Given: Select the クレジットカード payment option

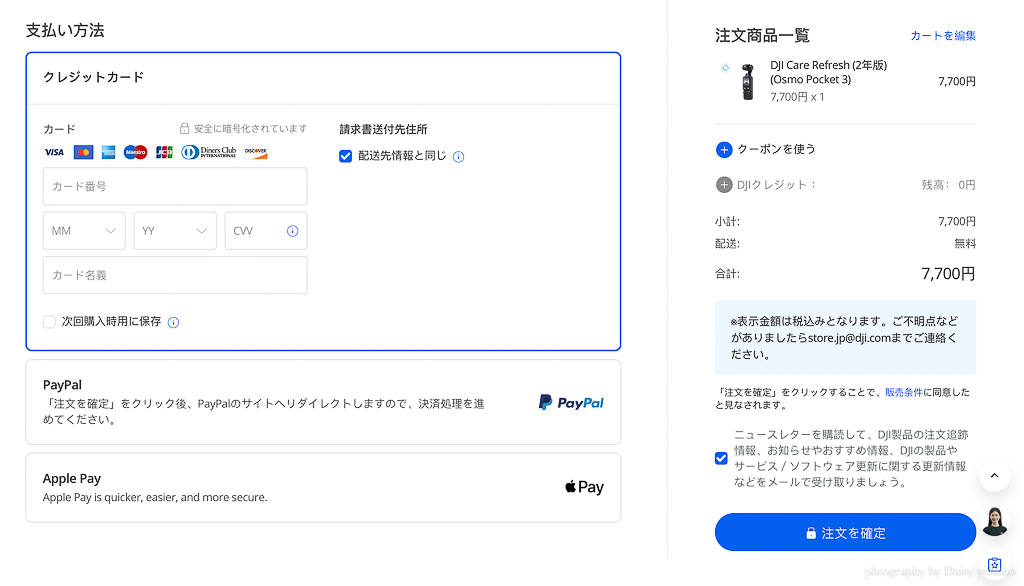Looking at the screenshot, I should pos(323,77).
